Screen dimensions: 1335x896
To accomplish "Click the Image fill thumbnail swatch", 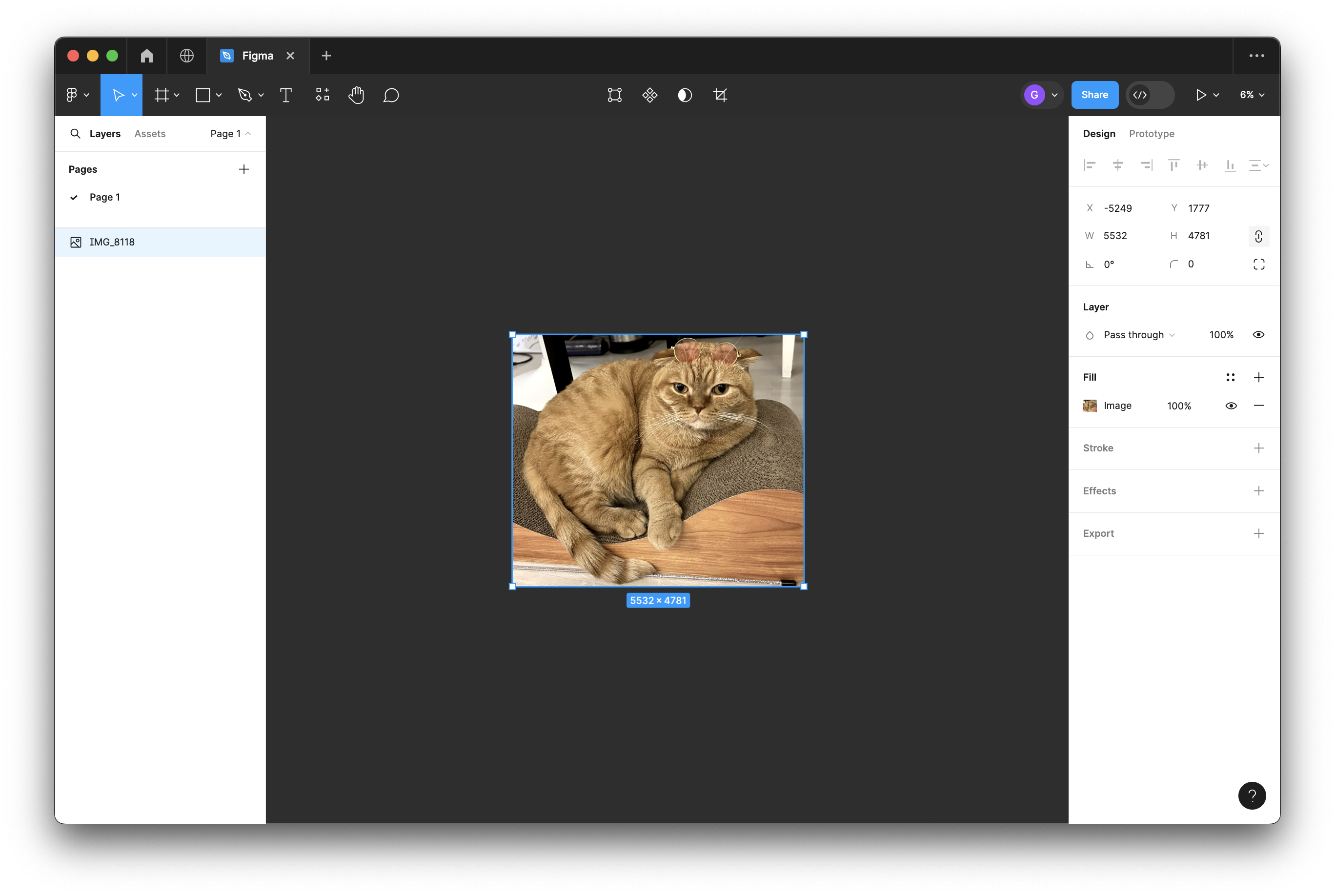I will click(x=1090, y=406).
